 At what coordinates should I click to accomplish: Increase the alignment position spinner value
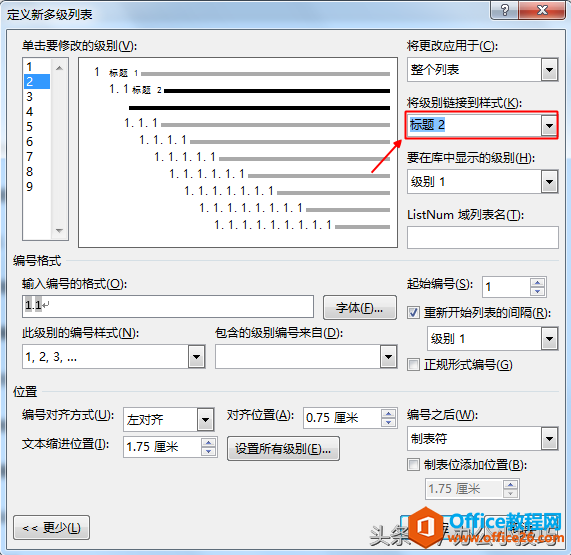(389, 414)
